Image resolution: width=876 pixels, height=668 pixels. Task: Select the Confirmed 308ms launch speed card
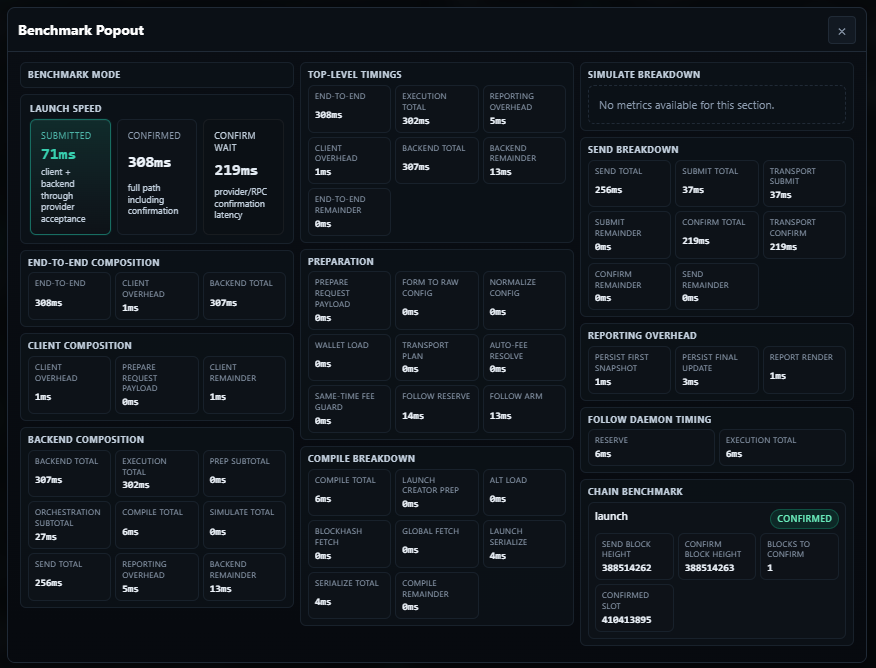[157, 176]
